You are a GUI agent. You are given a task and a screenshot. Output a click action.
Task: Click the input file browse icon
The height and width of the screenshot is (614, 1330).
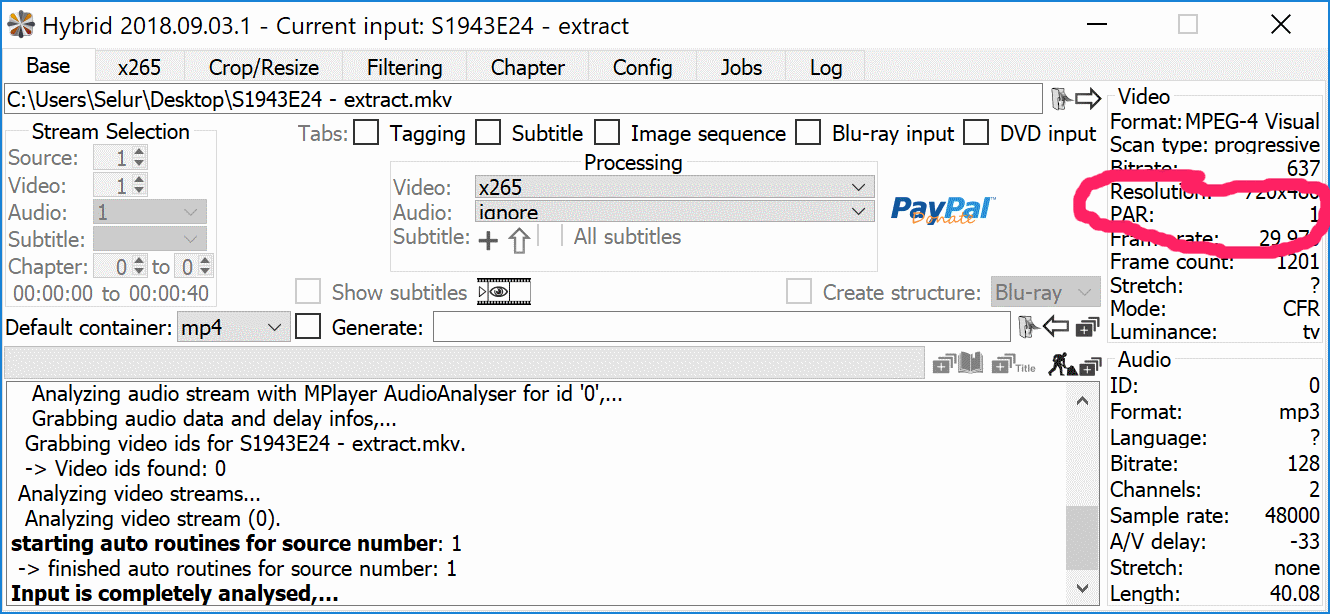1060,98
